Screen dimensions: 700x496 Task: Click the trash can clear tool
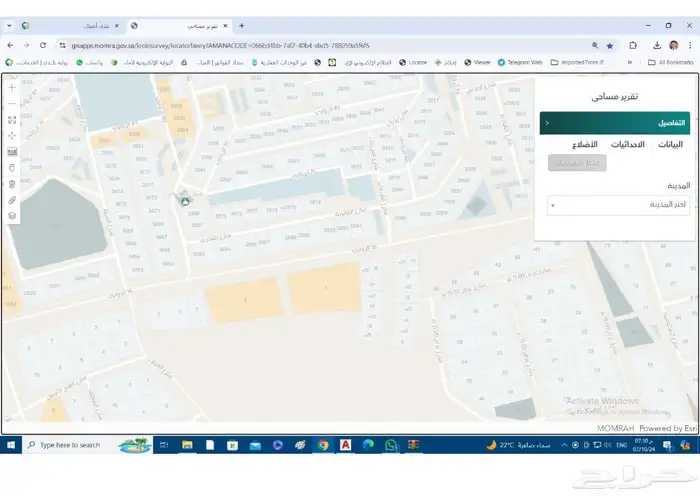(x=12, y=184)
